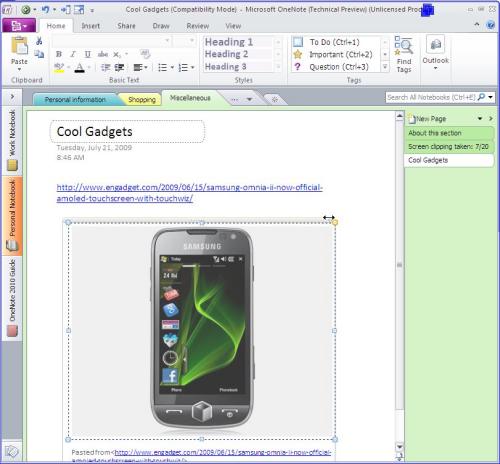Toggle bold formatting
The width and height of the screenshot is (500, 464).
[x=59, y=54]
